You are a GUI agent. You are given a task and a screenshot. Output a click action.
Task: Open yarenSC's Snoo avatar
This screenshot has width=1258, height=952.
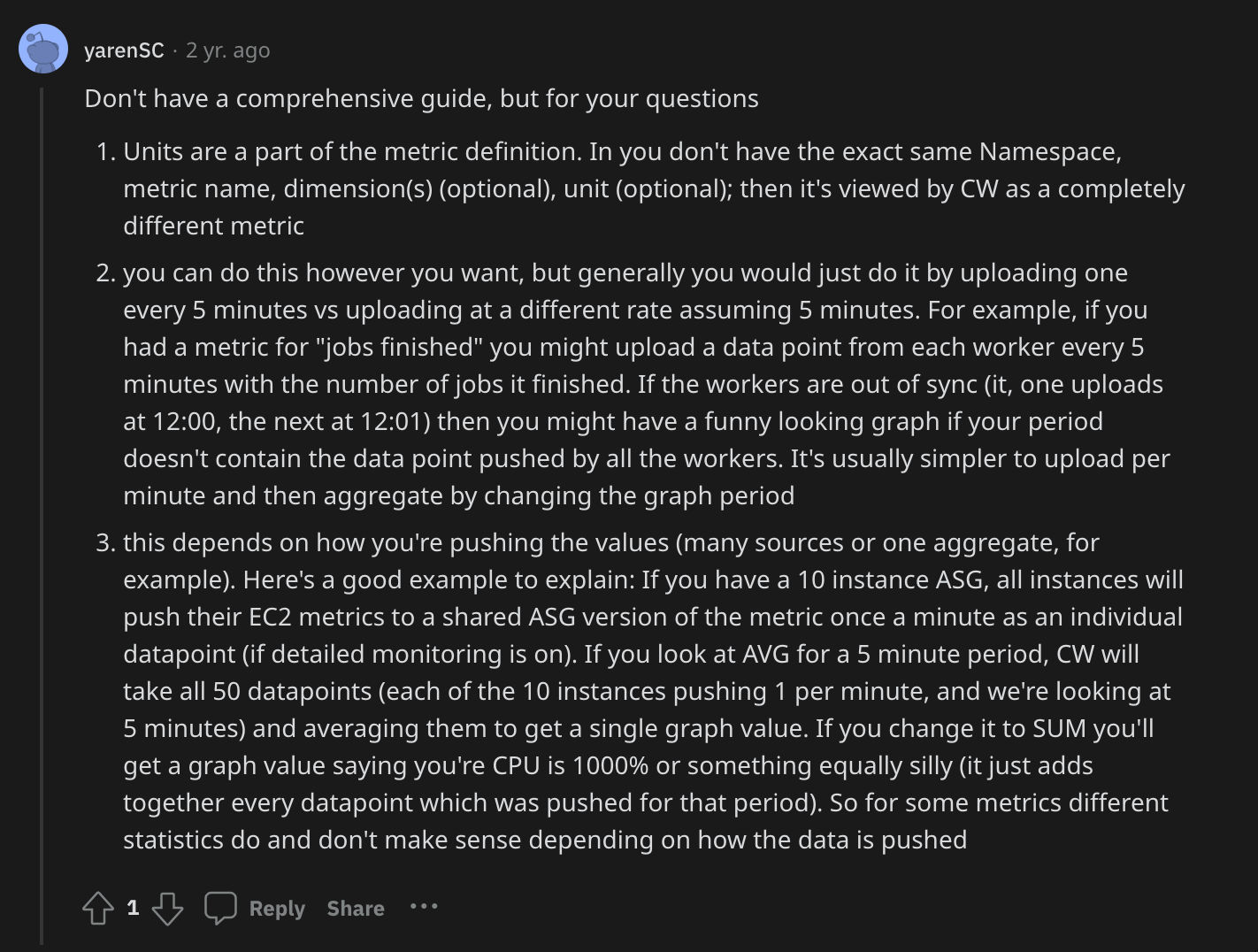43,50
